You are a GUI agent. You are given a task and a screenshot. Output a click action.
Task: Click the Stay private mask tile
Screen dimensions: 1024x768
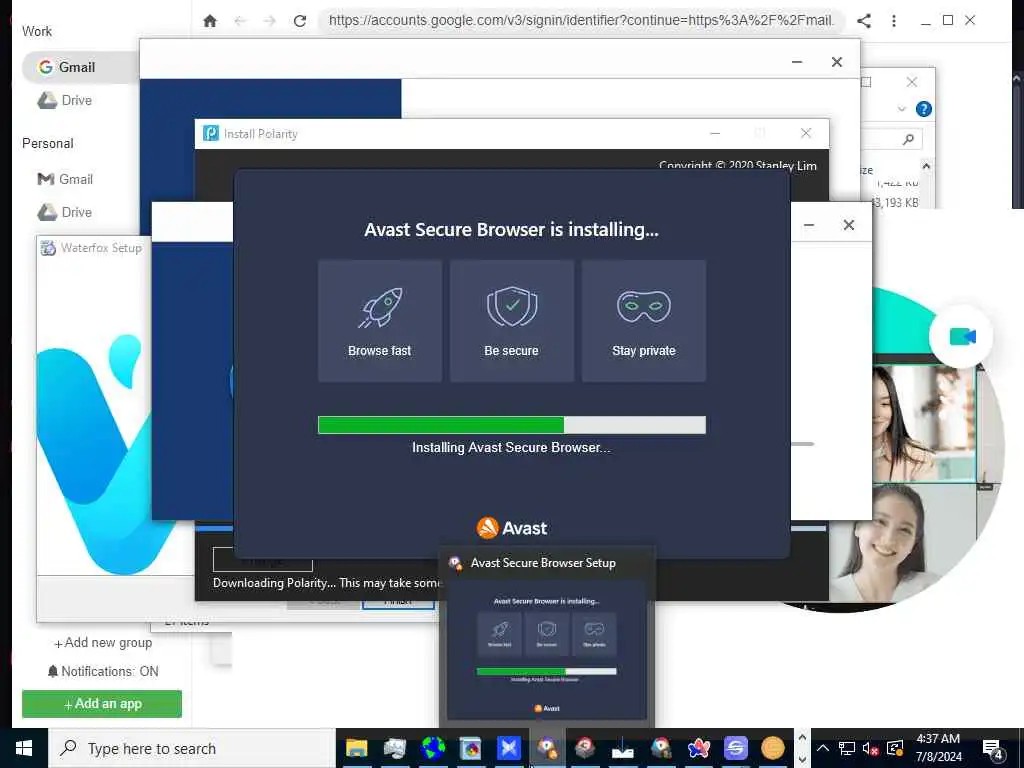pyautogui.click(x=643, y=321)
